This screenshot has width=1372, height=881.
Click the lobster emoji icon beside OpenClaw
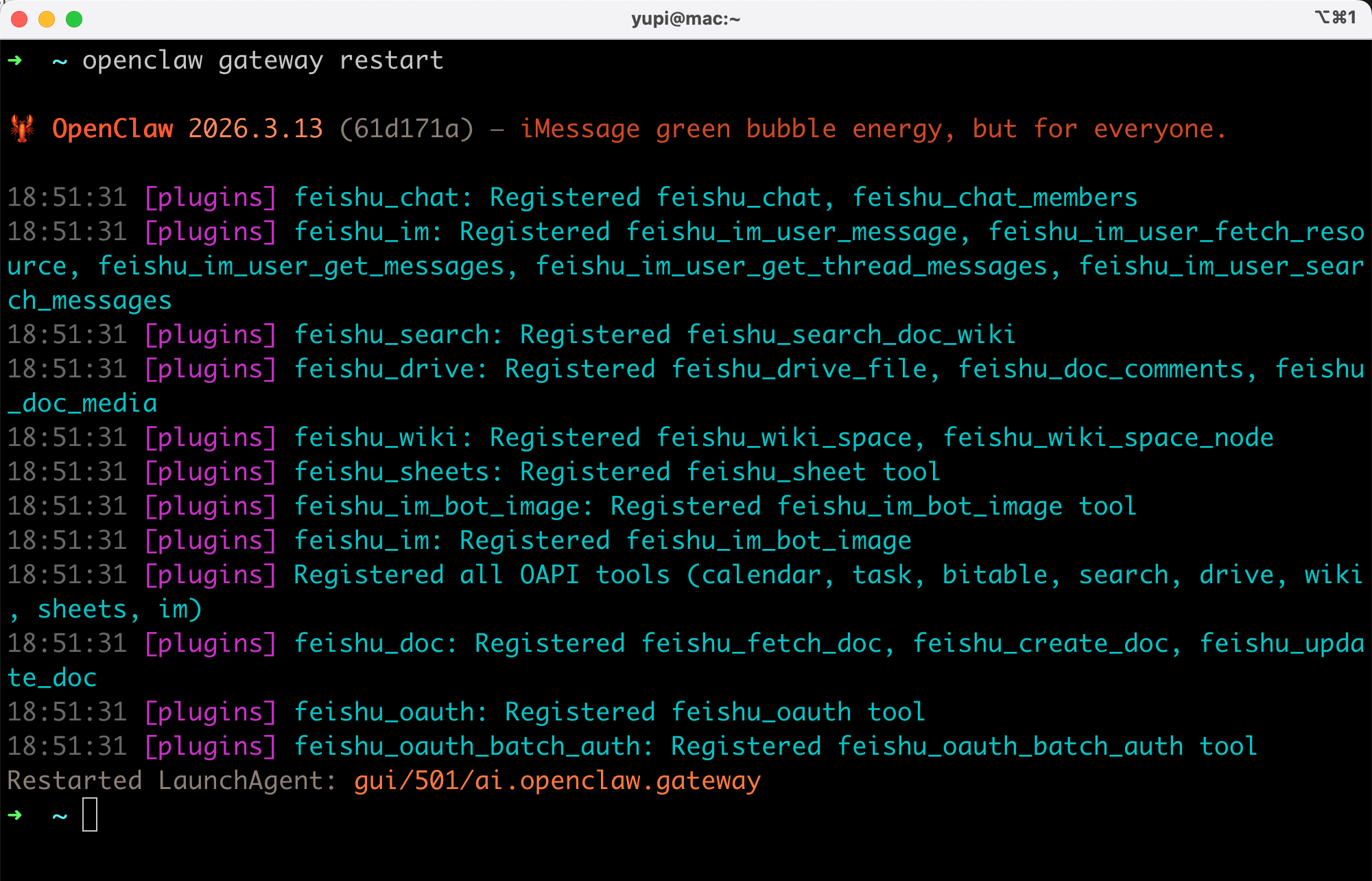click(22, 129)
